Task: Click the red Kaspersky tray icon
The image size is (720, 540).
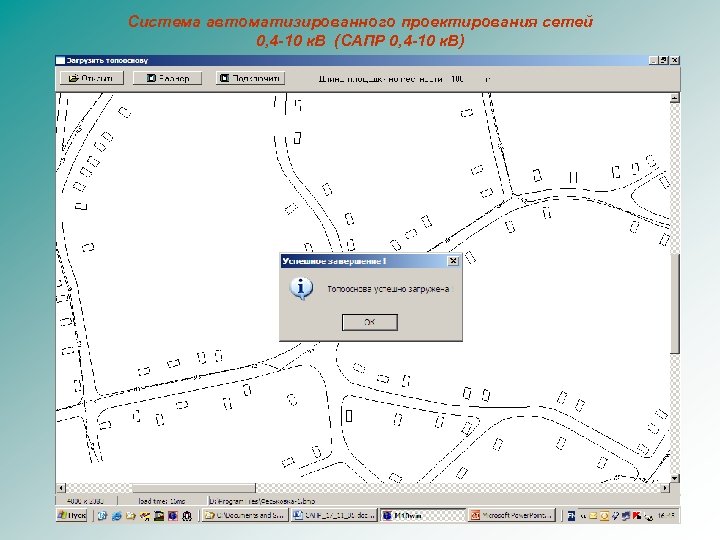Action: coord(637,516)
